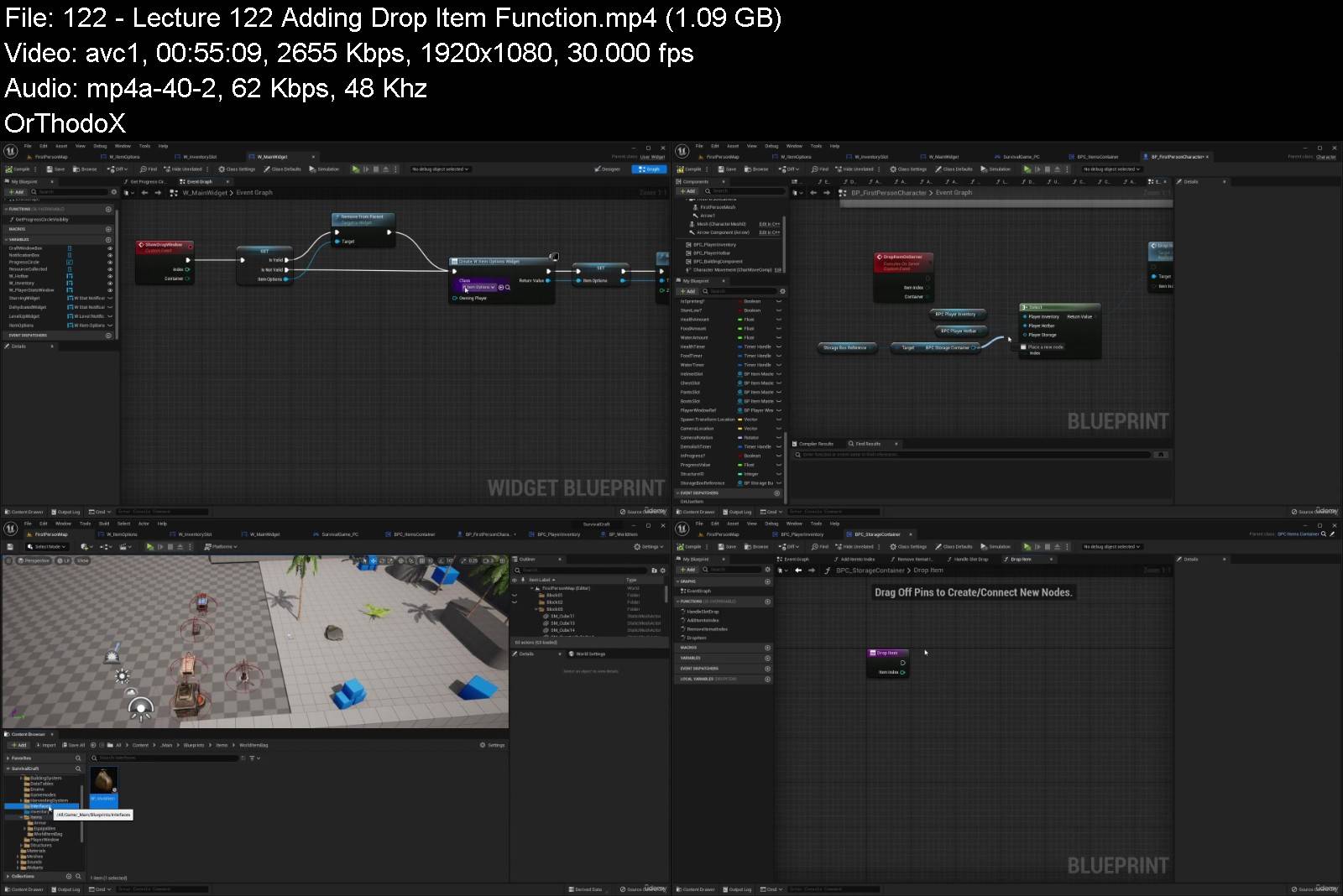Click Blueprints breadcrumb in Content Browser path
The image size is (1343, 896).
tap(194, 745)
